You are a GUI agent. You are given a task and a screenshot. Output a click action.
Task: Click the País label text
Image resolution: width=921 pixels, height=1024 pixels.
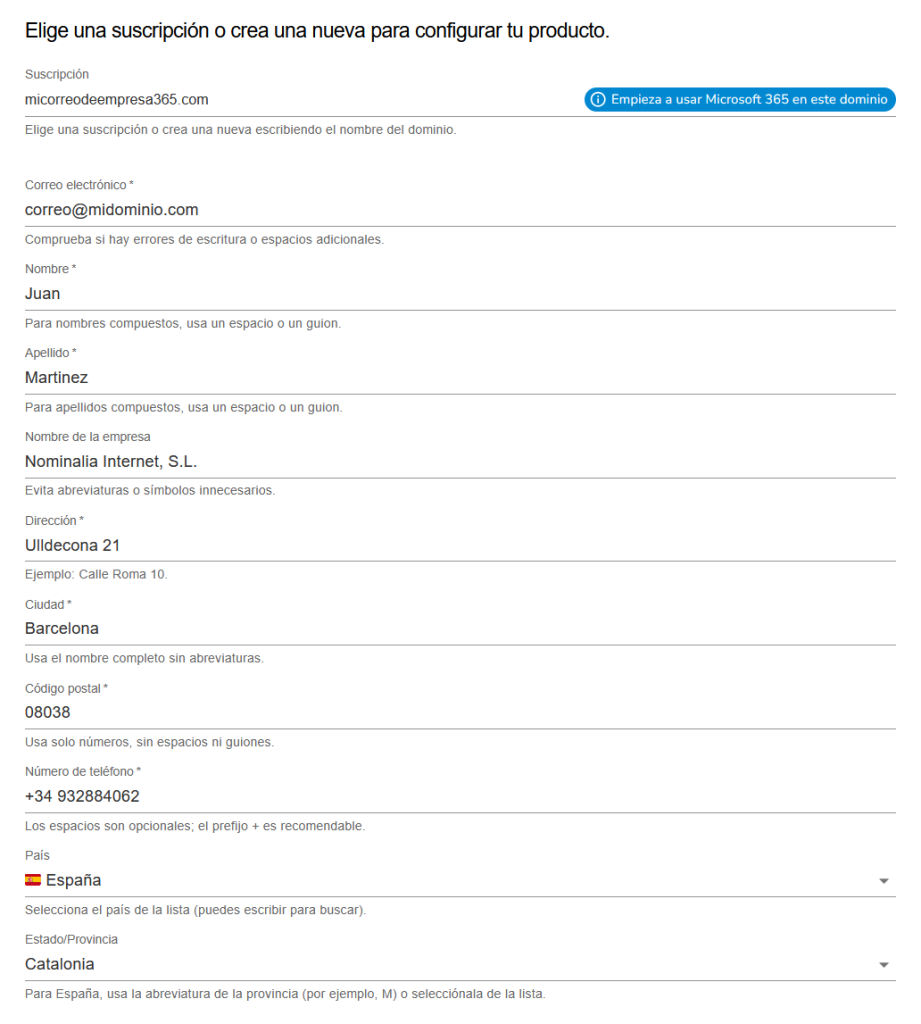[x=37, y=856]
